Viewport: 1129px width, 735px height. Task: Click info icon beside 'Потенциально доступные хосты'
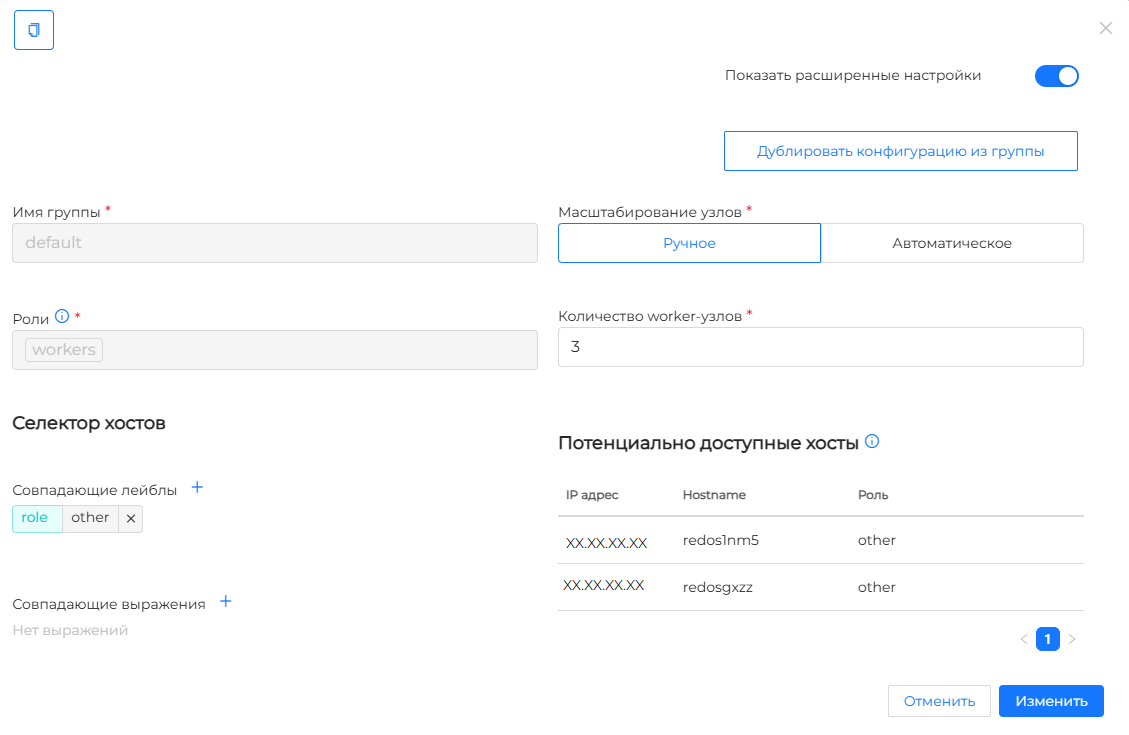coord(872,441)
